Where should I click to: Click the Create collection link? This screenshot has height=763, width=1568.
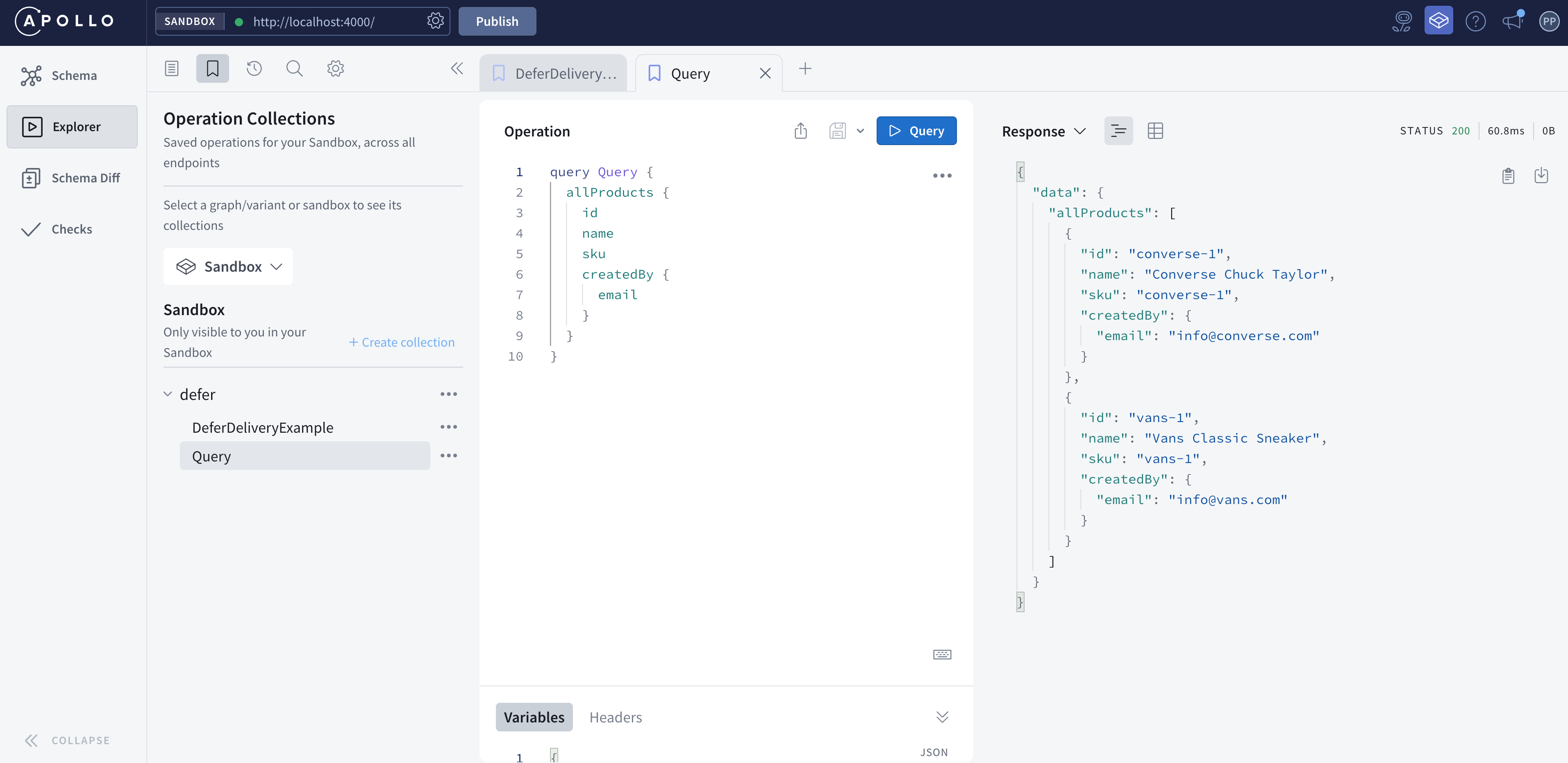click(402, 343)
